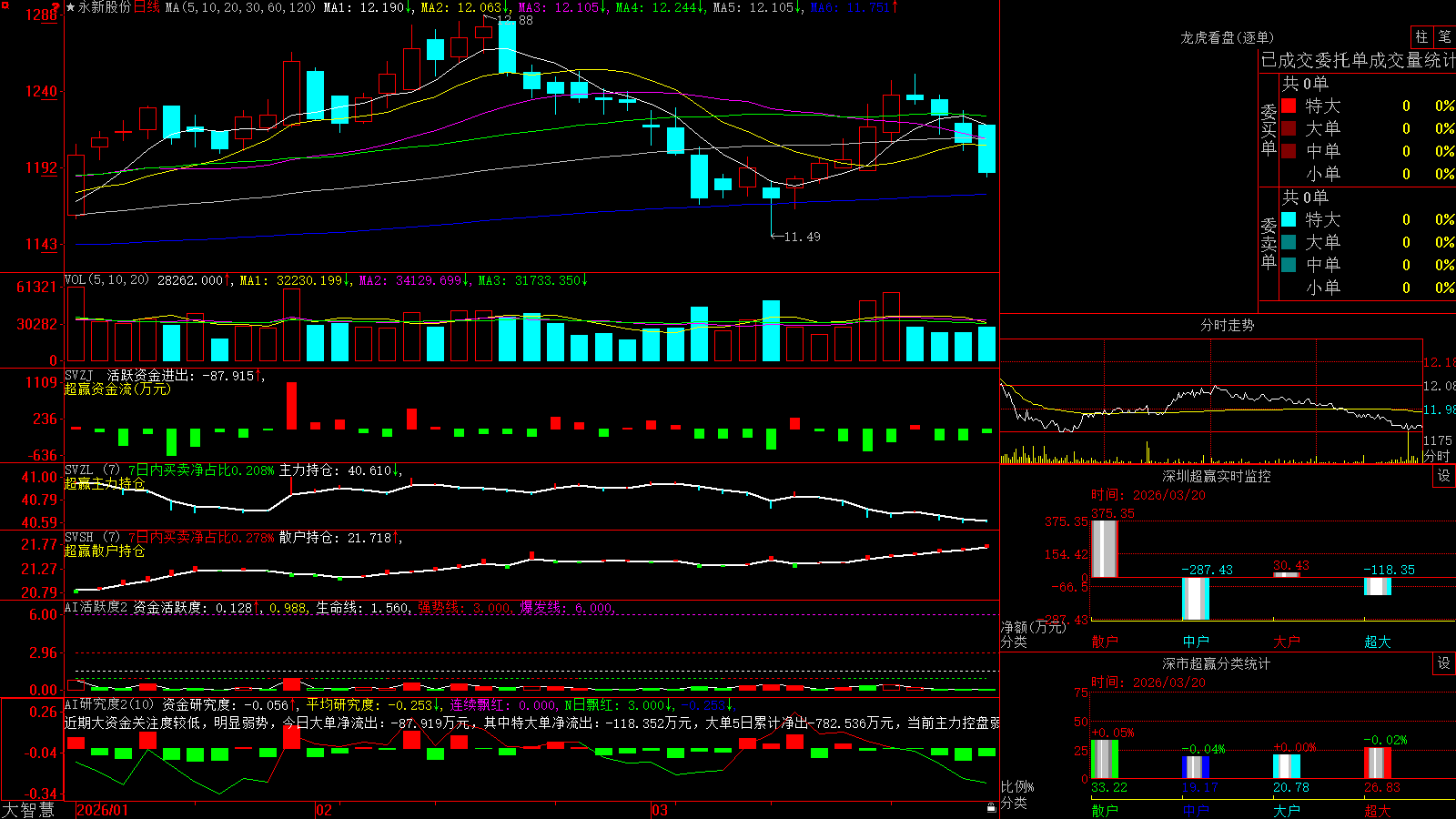Click the 超赢散户持仓 label

(105, 551)
